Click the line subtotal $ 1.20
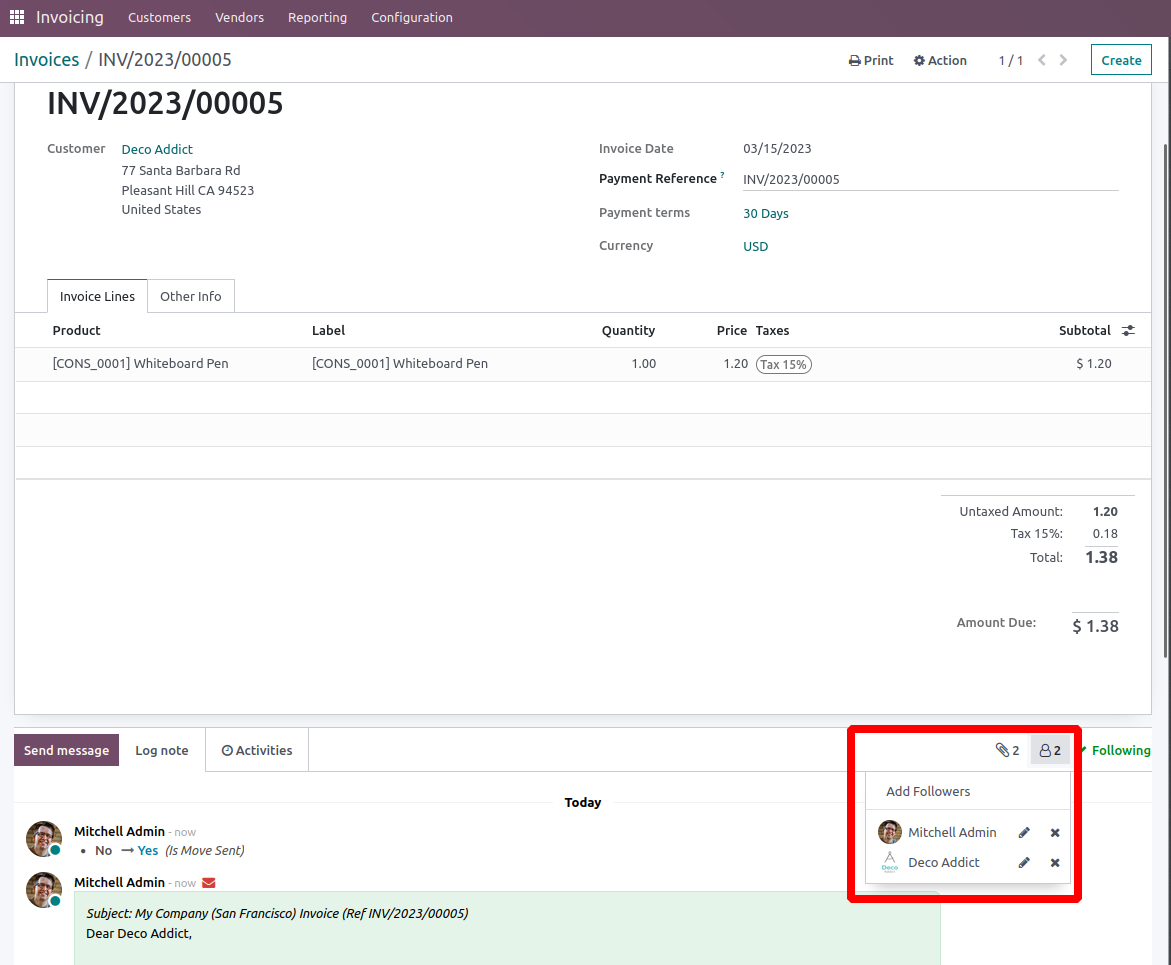Viewport: 1171px width, 965px height. (x=1093, y=364)
